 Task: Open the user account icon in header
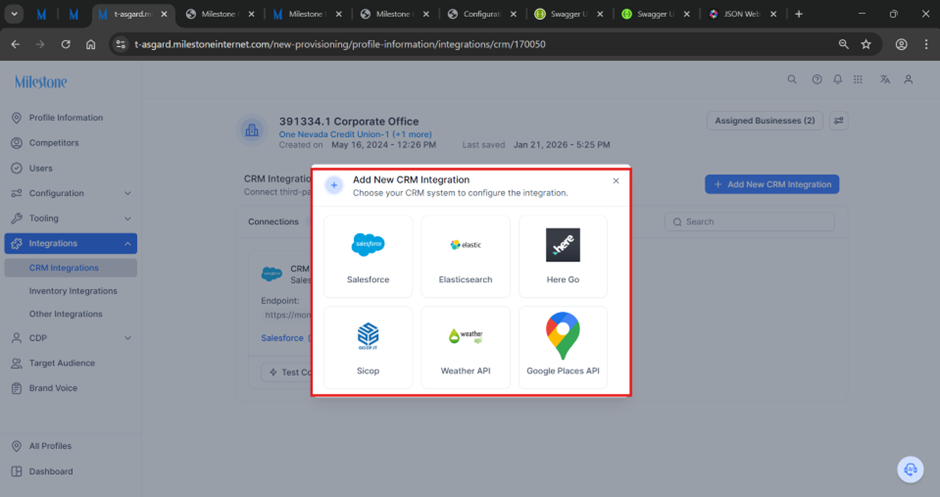908,79
